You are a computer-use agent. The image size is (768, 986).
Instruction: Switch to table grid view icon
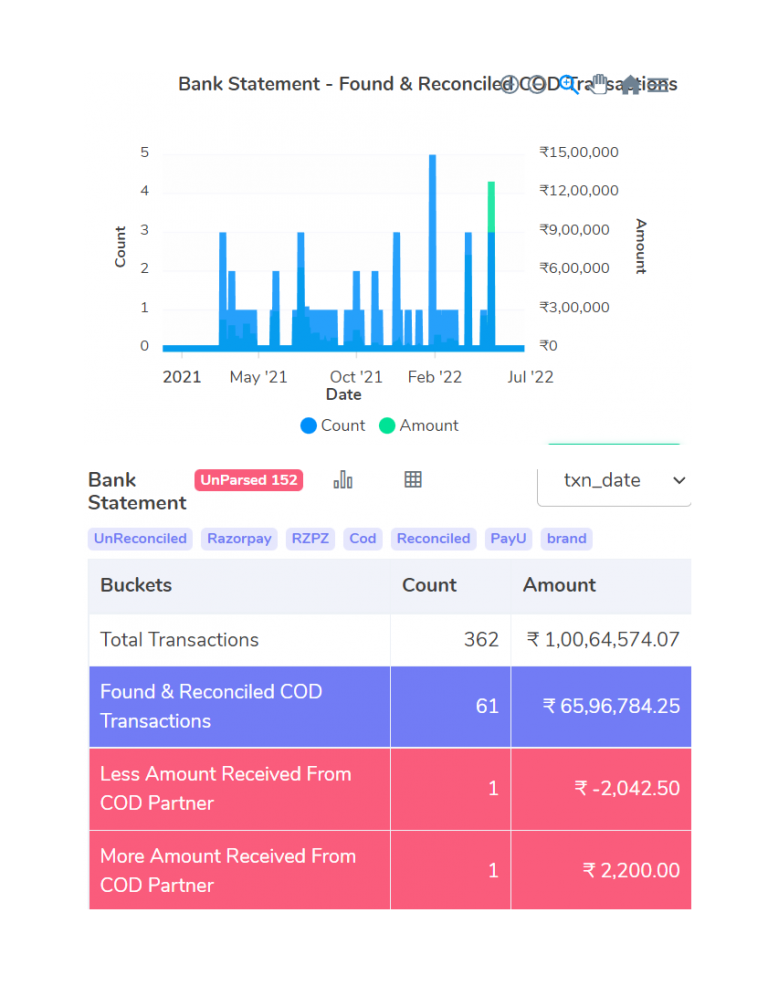coord(413,479)
